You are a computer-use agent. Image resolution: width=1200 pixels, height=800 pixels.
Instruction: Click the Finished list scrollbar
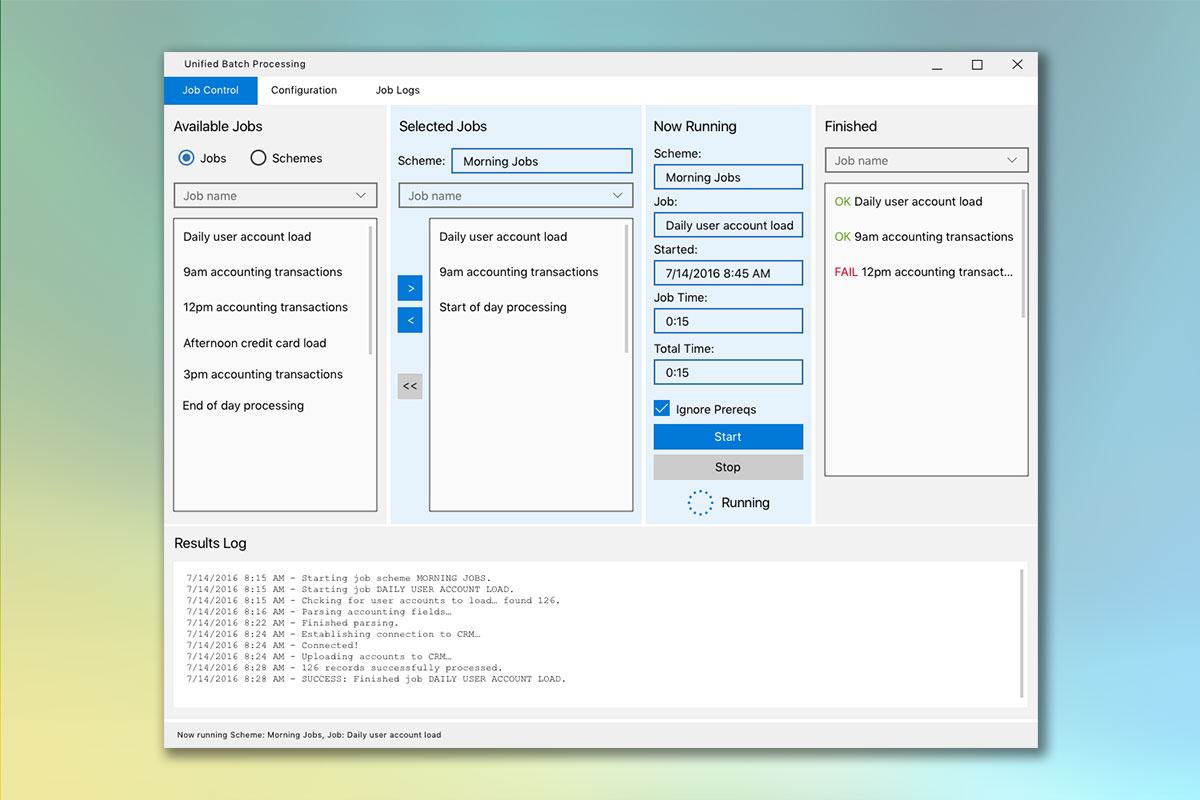(1022, 254)
